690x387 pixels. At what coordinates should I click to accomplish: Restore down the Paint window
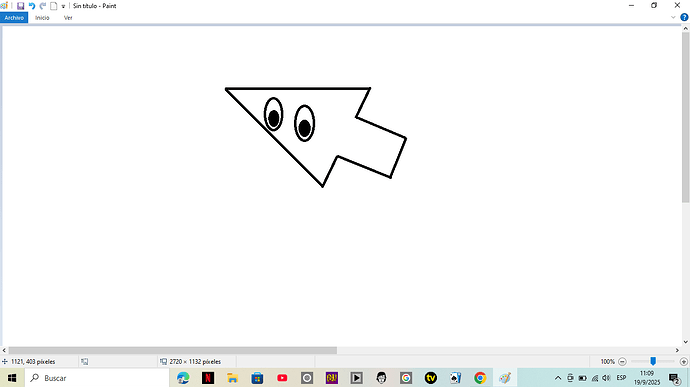tap(654, 6)
